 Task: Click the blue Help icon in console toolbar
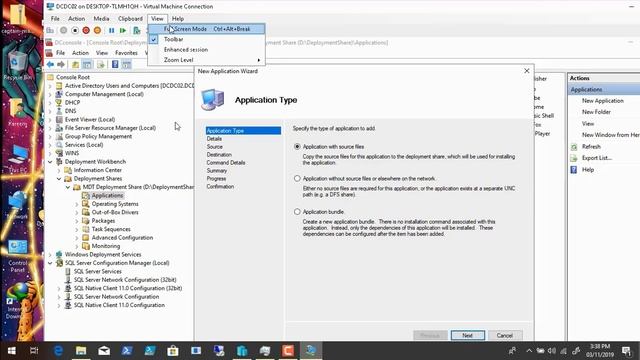tap(115, 64)
